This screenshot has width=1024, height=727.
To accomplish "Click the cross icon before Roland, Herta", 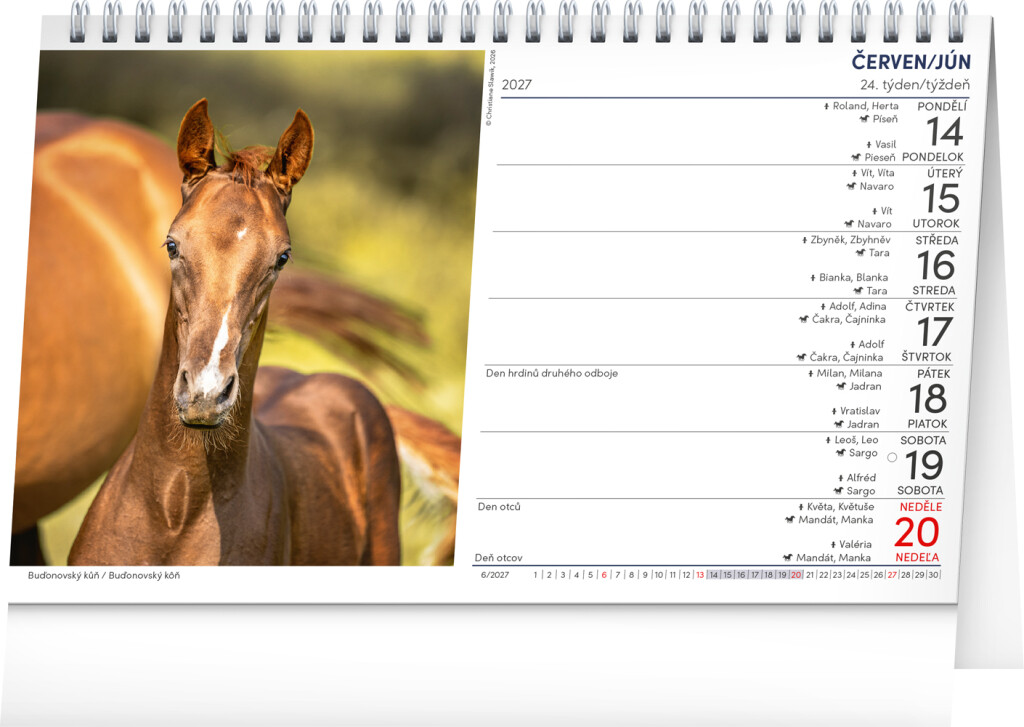I will 827,106.
